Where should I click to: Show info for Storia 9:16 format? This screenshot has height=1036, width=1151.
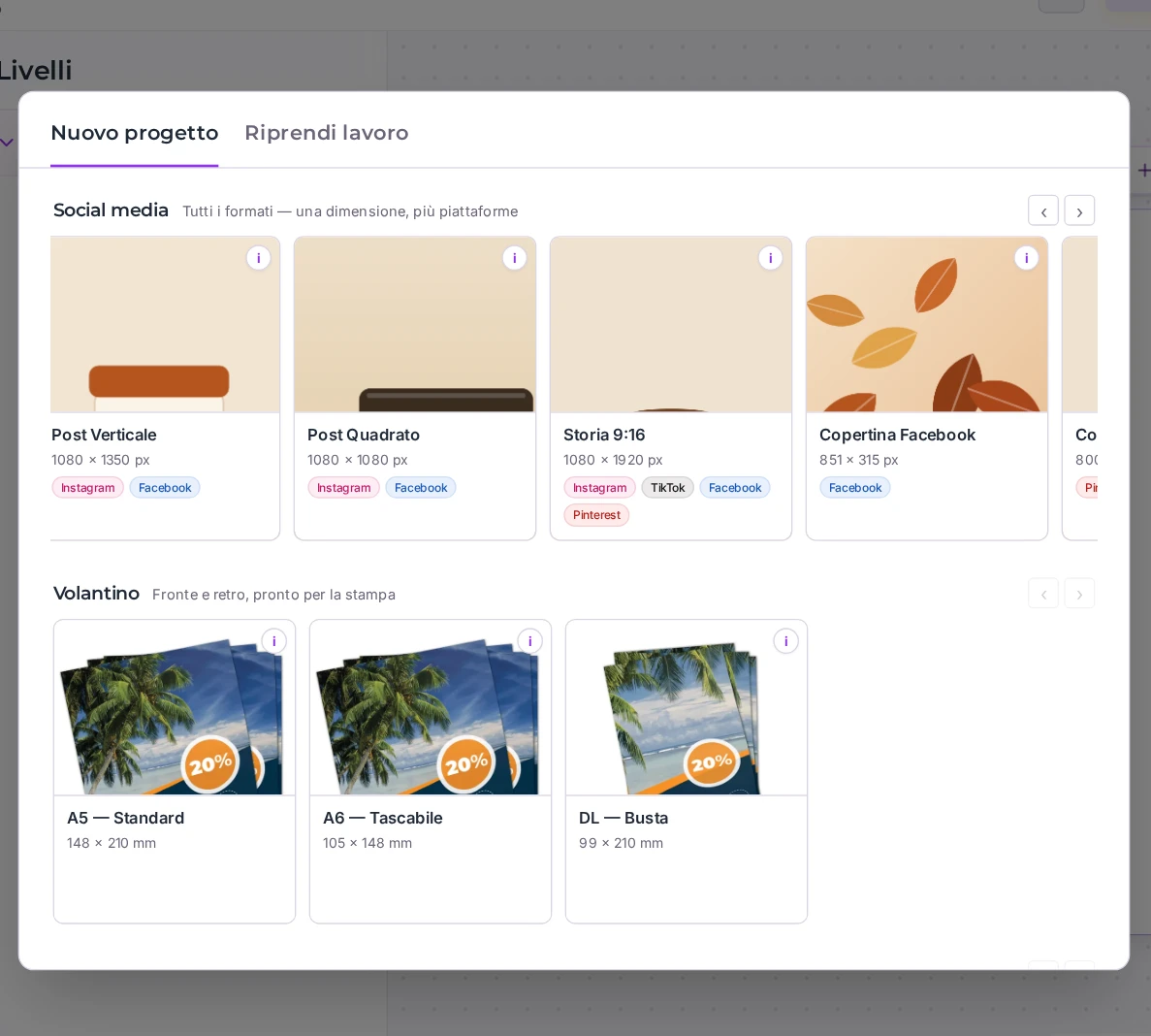(770, 258)
